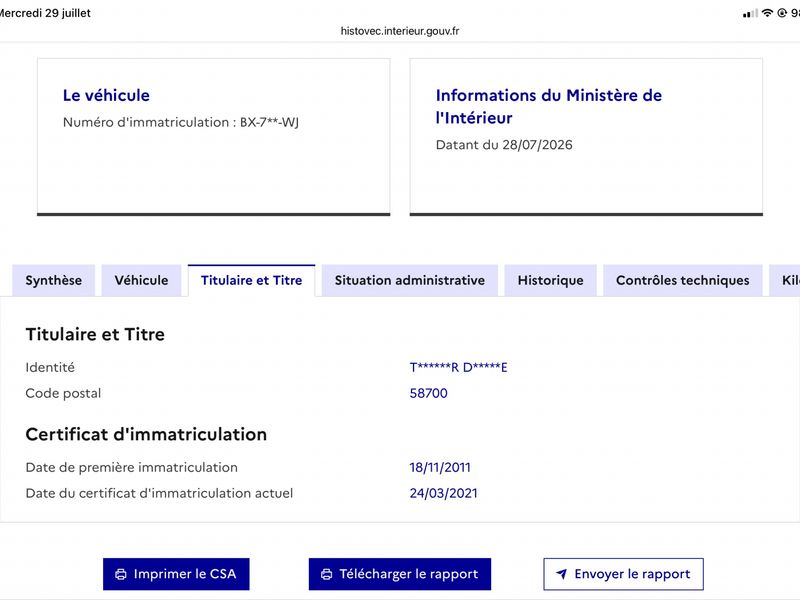Tap the orientation lock status icon
The width and height of the screenshot is (800, 600).
point(782,13)
